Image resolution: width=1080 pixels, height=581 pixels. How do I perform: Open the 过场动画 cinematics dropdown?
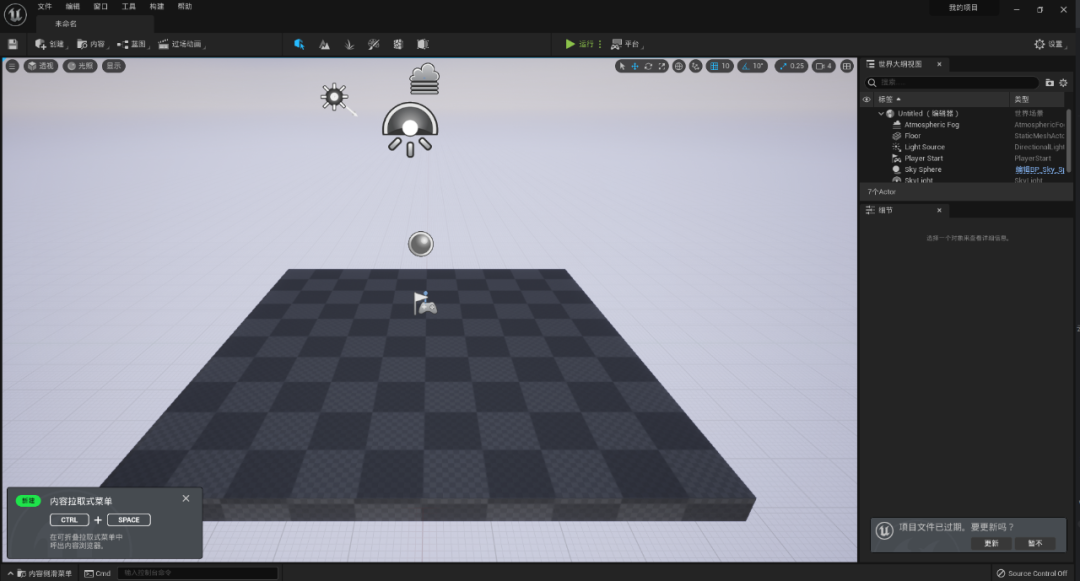182,44
